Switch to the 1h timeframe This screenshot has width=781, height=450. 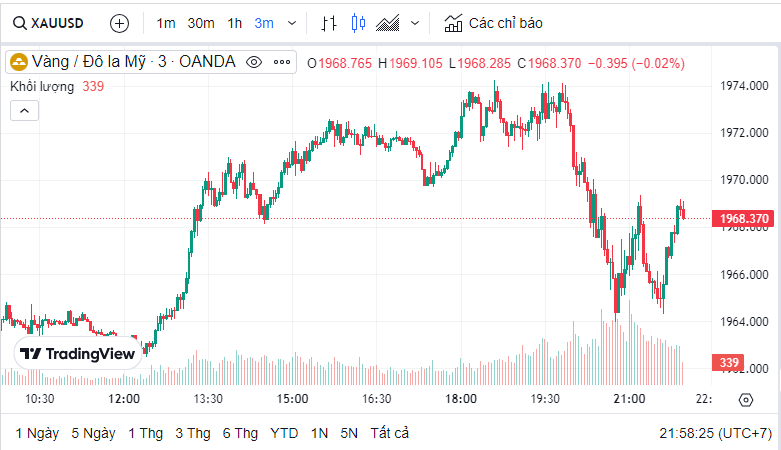click(x=235, y=23)
